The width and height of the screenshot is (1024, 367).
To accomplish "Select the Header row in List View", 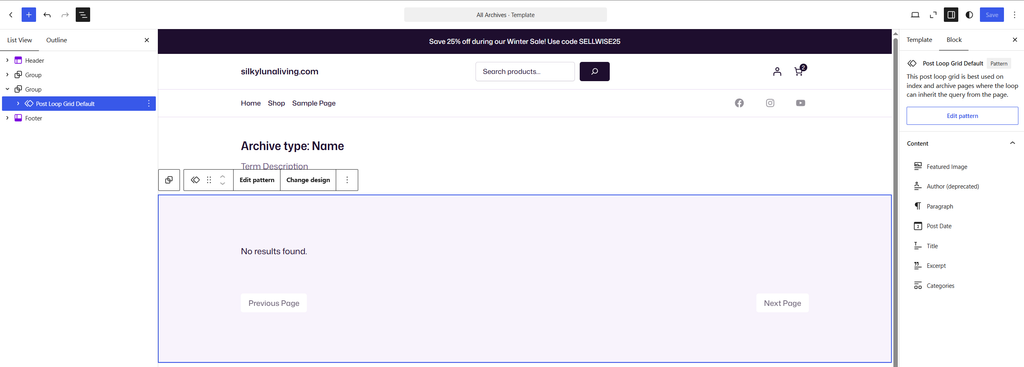I will click(x=78, y=60).
